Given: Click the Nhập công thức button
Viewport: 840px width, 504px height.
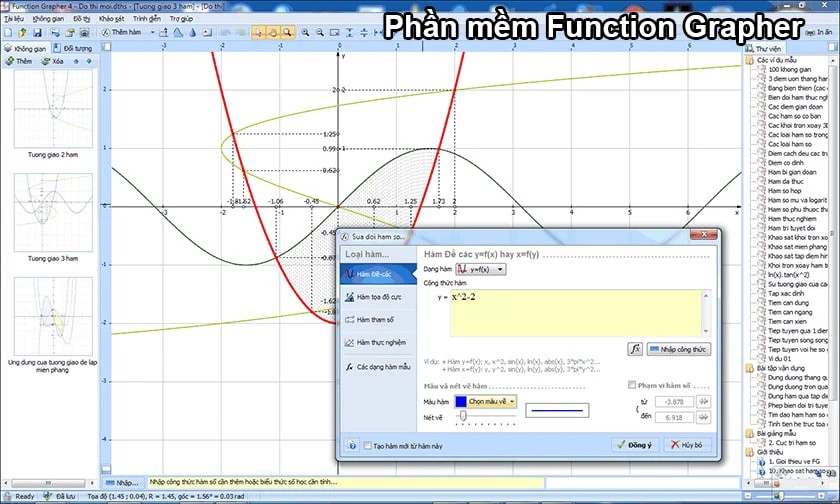Looking at the screenshot, I should tap(678, 349).
